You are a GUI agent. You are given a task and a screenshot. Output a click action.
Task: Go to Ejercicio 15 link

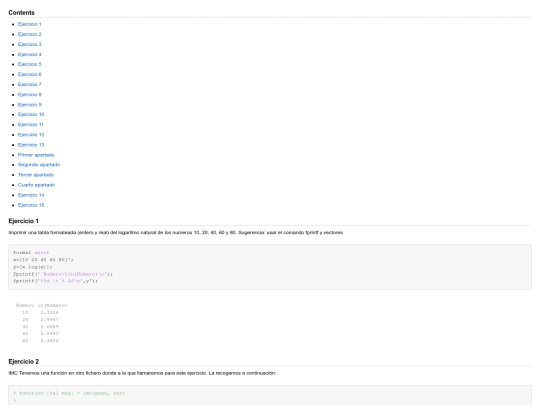31,205
